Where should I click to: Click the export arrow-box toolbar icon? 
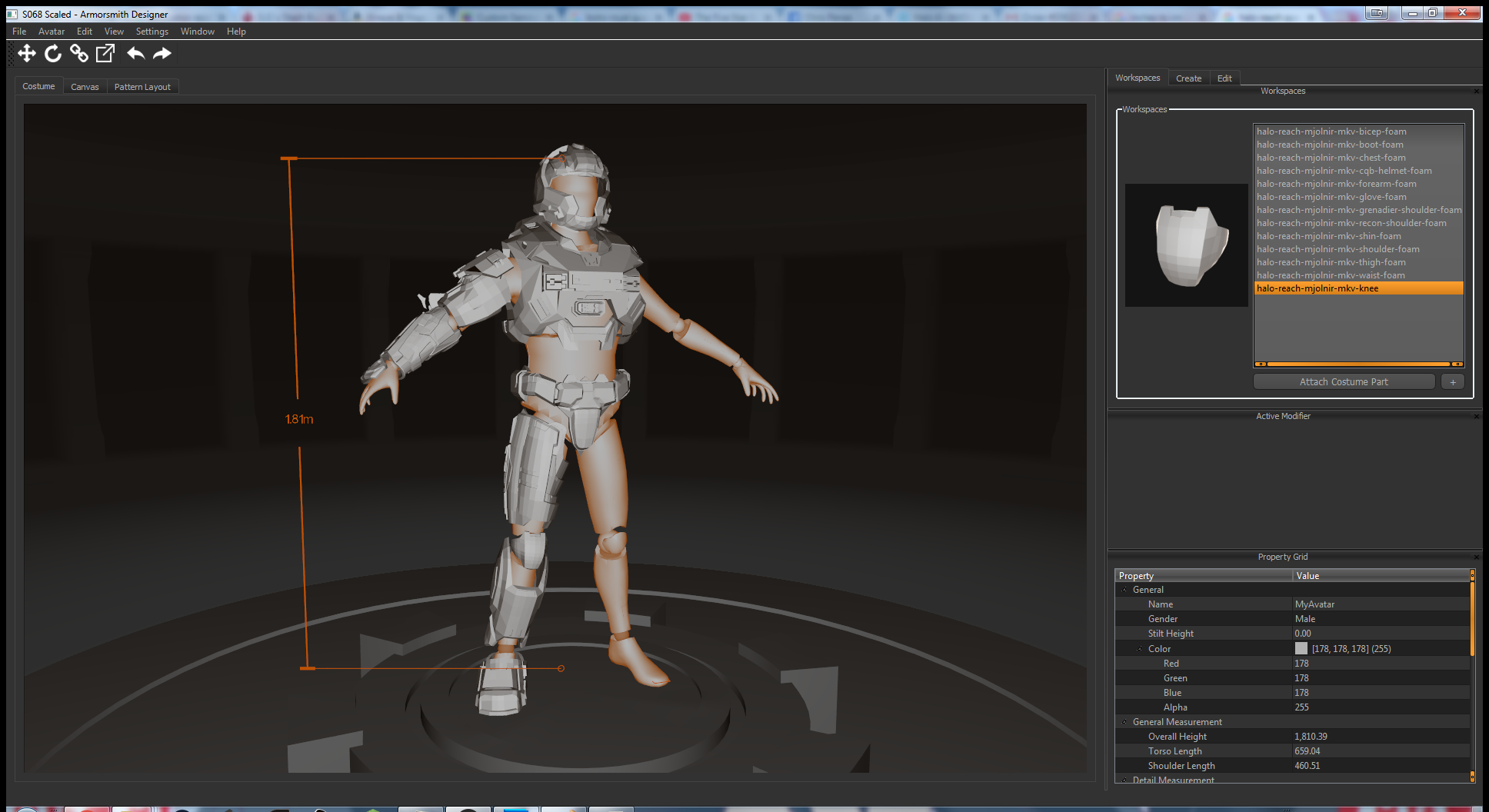click(x=105, y=53)
